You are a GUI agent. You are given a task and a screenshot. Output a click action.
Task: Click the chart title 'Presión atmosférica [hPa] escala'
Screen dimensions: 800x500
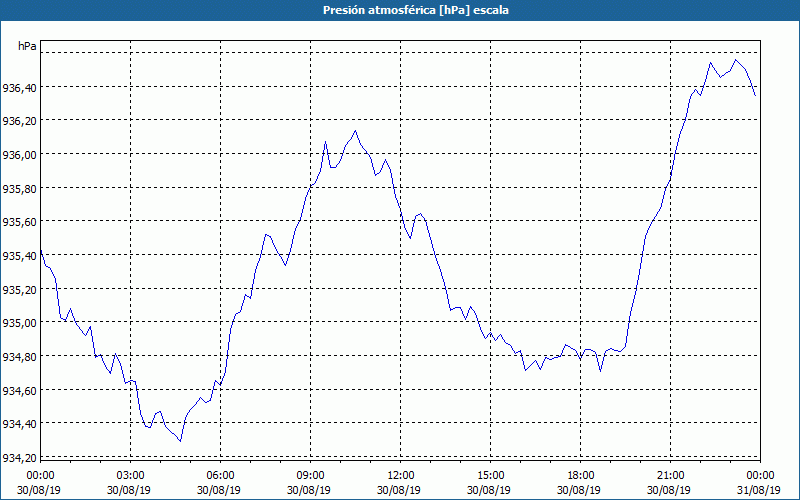pos(416,10)
